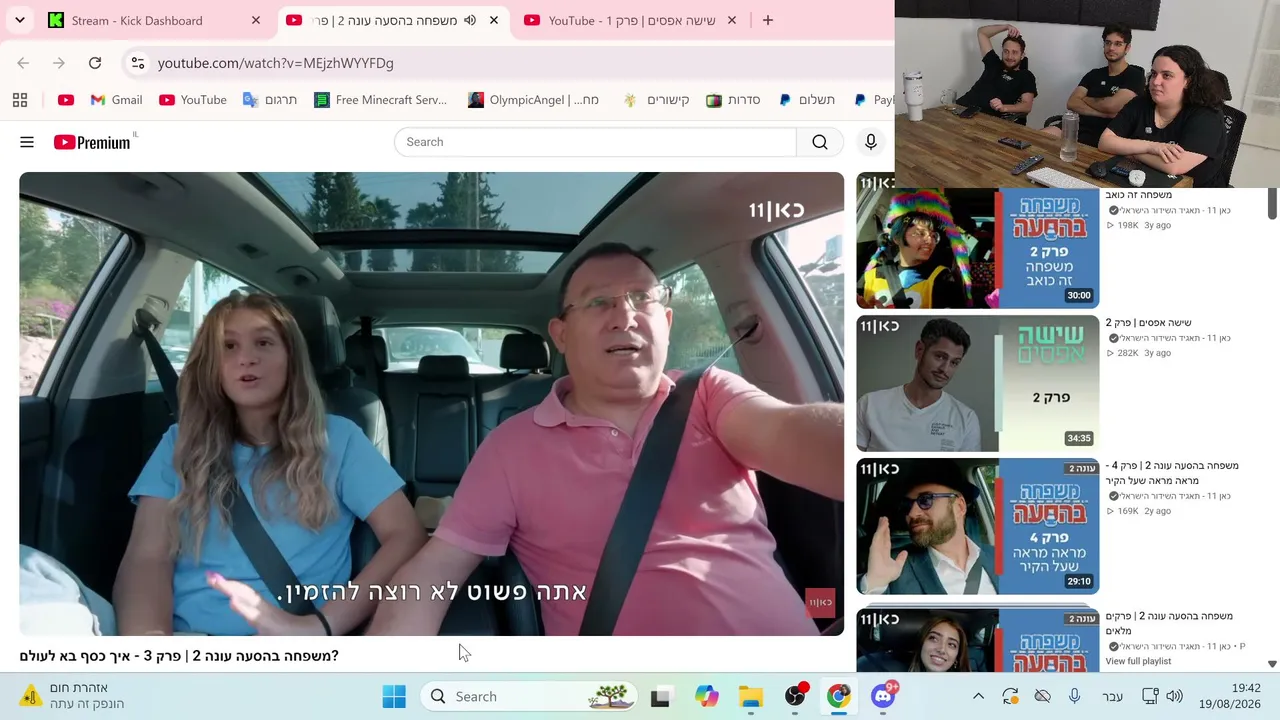
Task: Open the אזהרת חום weather widget
Action: click(x=72, y=696)
